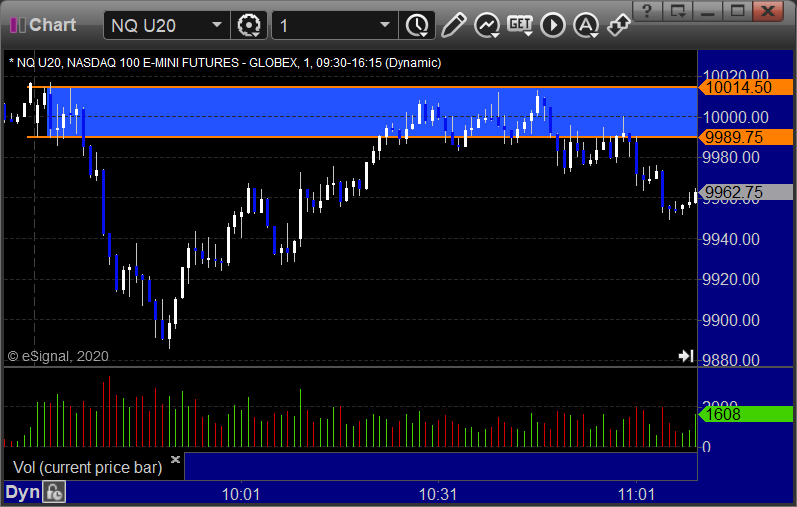Select the lower orange line at 9989.75
The height and width of the screenshot is (507, 797).
tap(362, 137)
